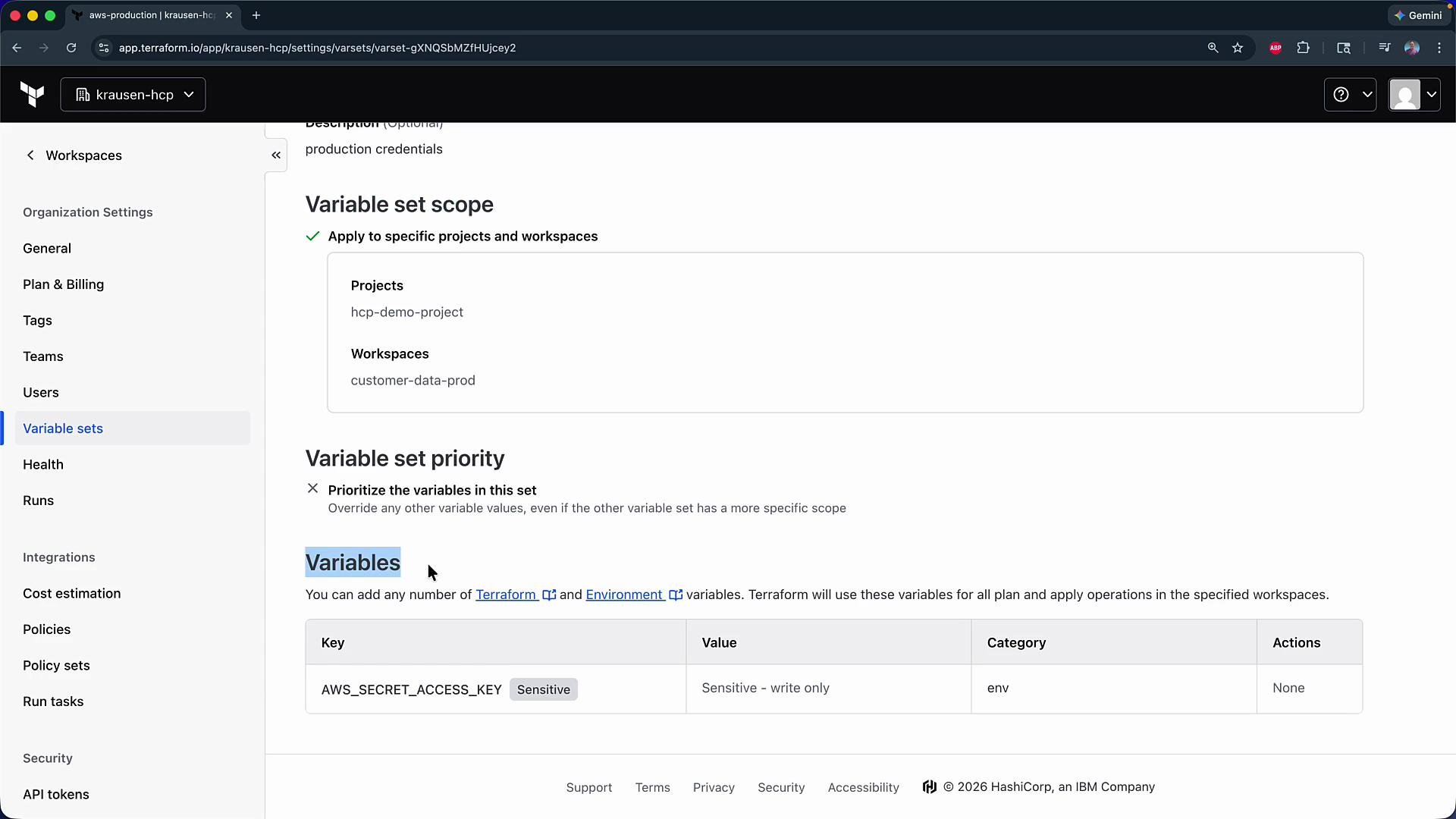Screen dimensions: 1456x819
Task: Click the site info icon in address bar
Action: coord(104,48)
